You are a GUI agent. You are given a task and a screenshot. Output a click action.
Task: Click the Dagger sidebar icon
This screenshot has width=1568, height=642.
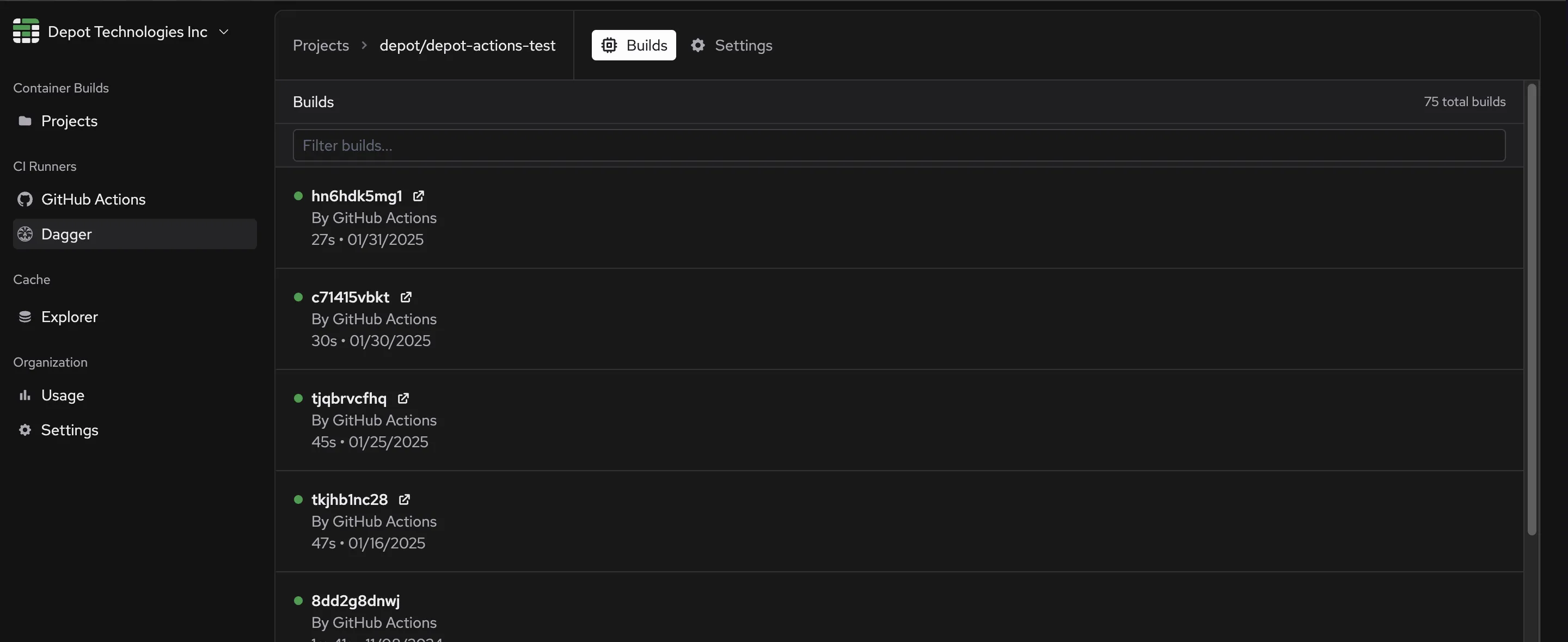coord(25,233)
